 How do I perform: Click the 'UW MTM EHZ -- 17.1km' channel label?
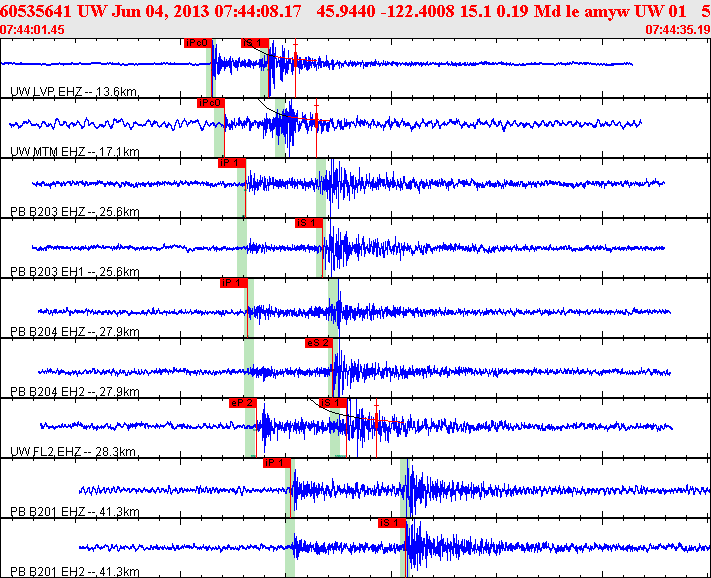[75, 152]
